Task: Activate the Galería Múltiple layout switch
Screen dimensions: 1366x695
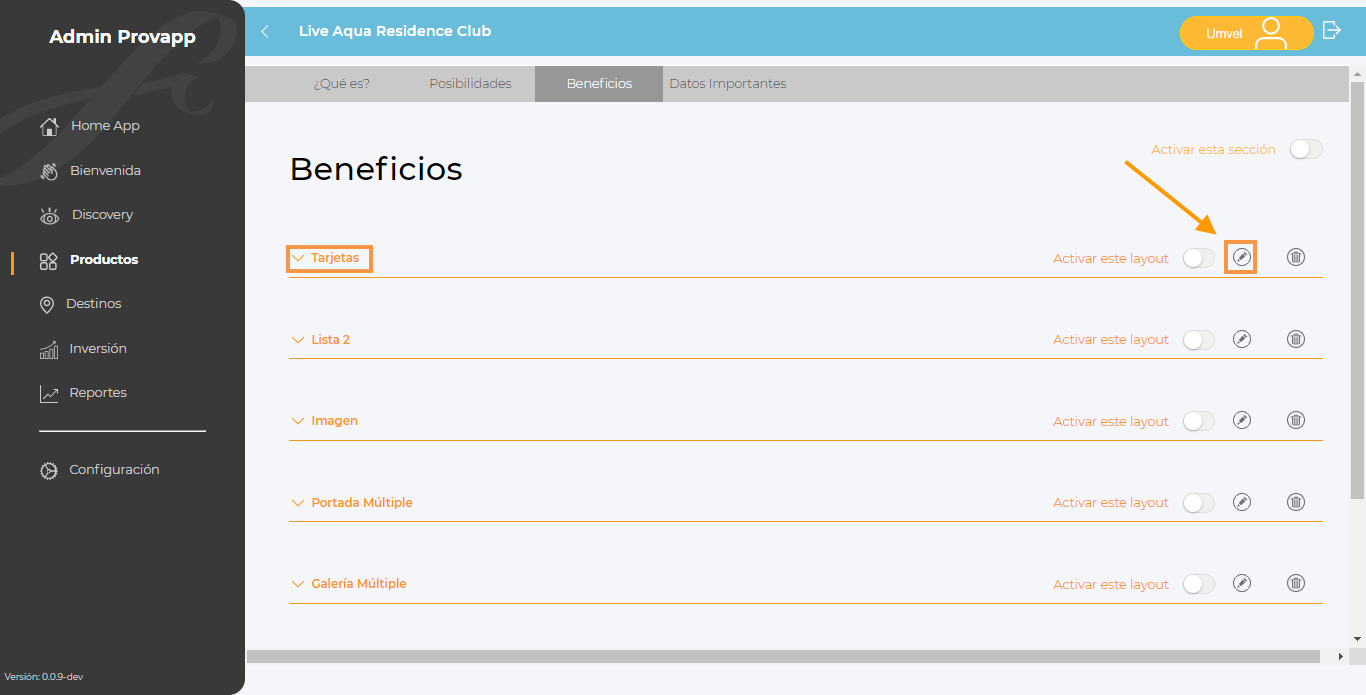Action: [x=1198, y=584]
